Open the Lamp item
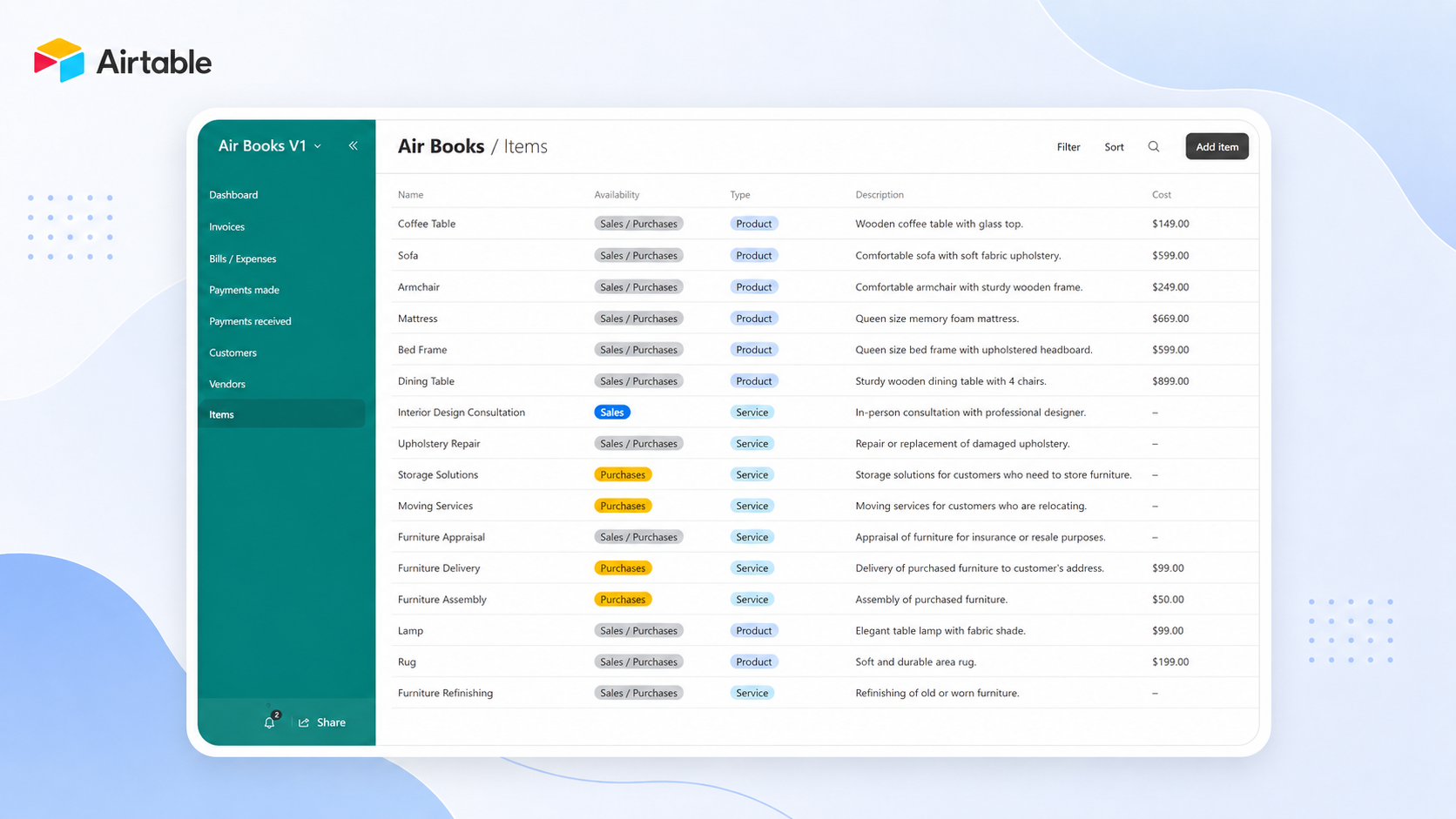The image size is (1456, 819). [x=410, y=631]
